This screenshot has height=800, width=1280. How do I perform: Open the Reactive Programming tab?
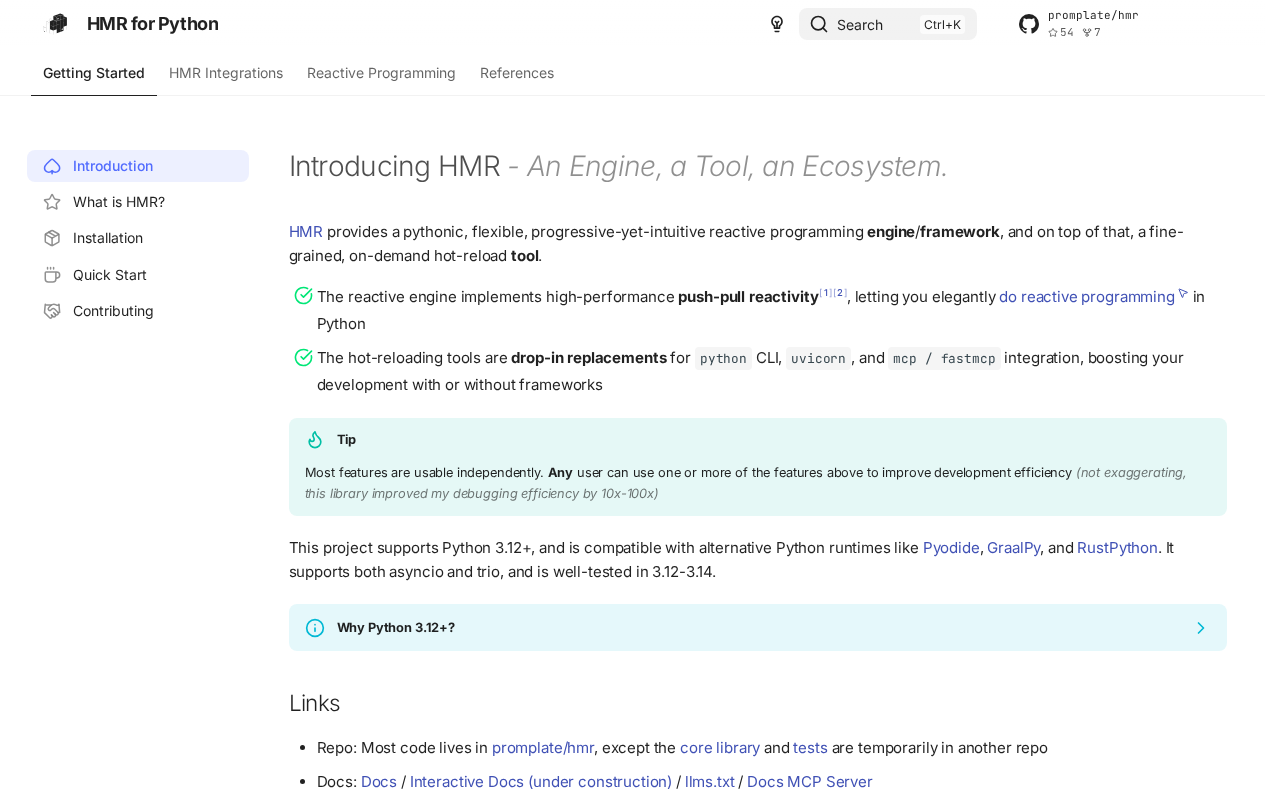pos(381,73)
